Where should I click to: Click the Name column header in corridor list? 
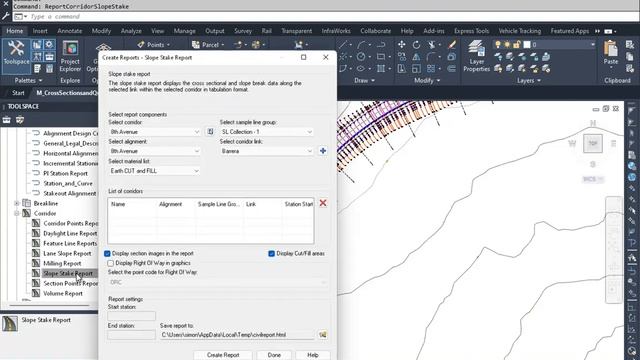[x=118, y=204]
